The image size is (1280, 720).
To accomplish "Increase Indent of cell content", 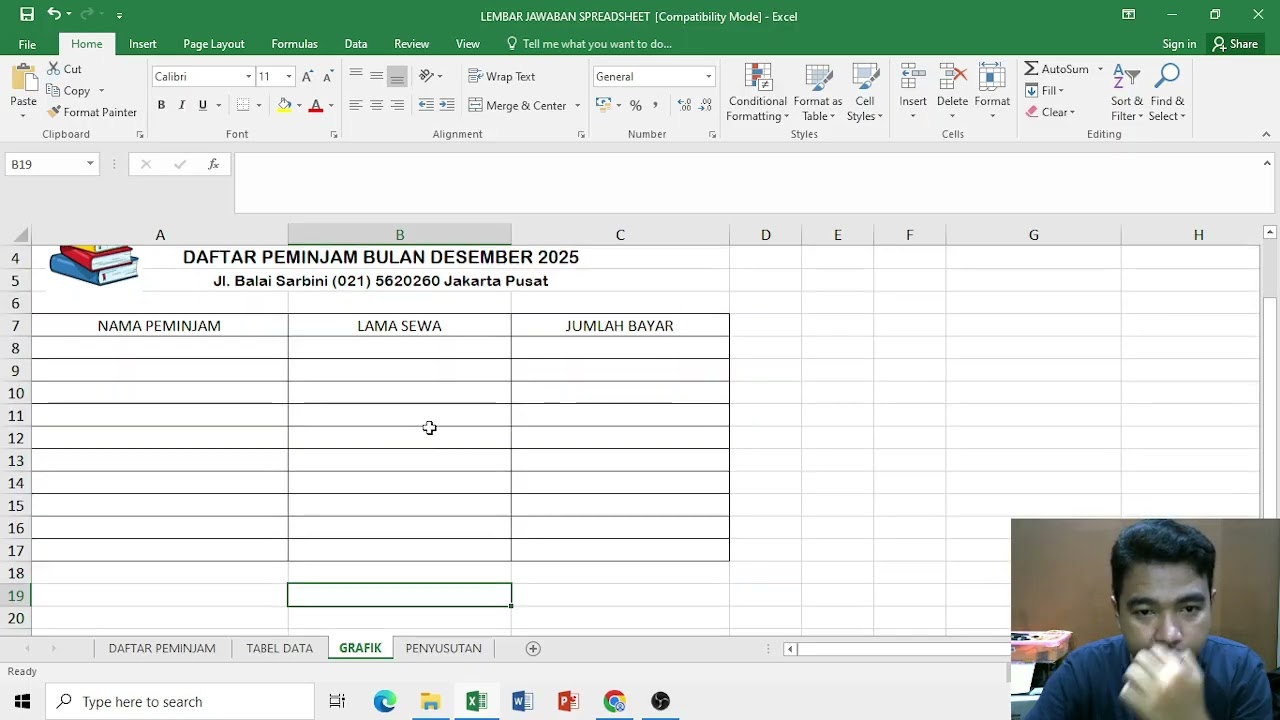I will pos(447,105).
